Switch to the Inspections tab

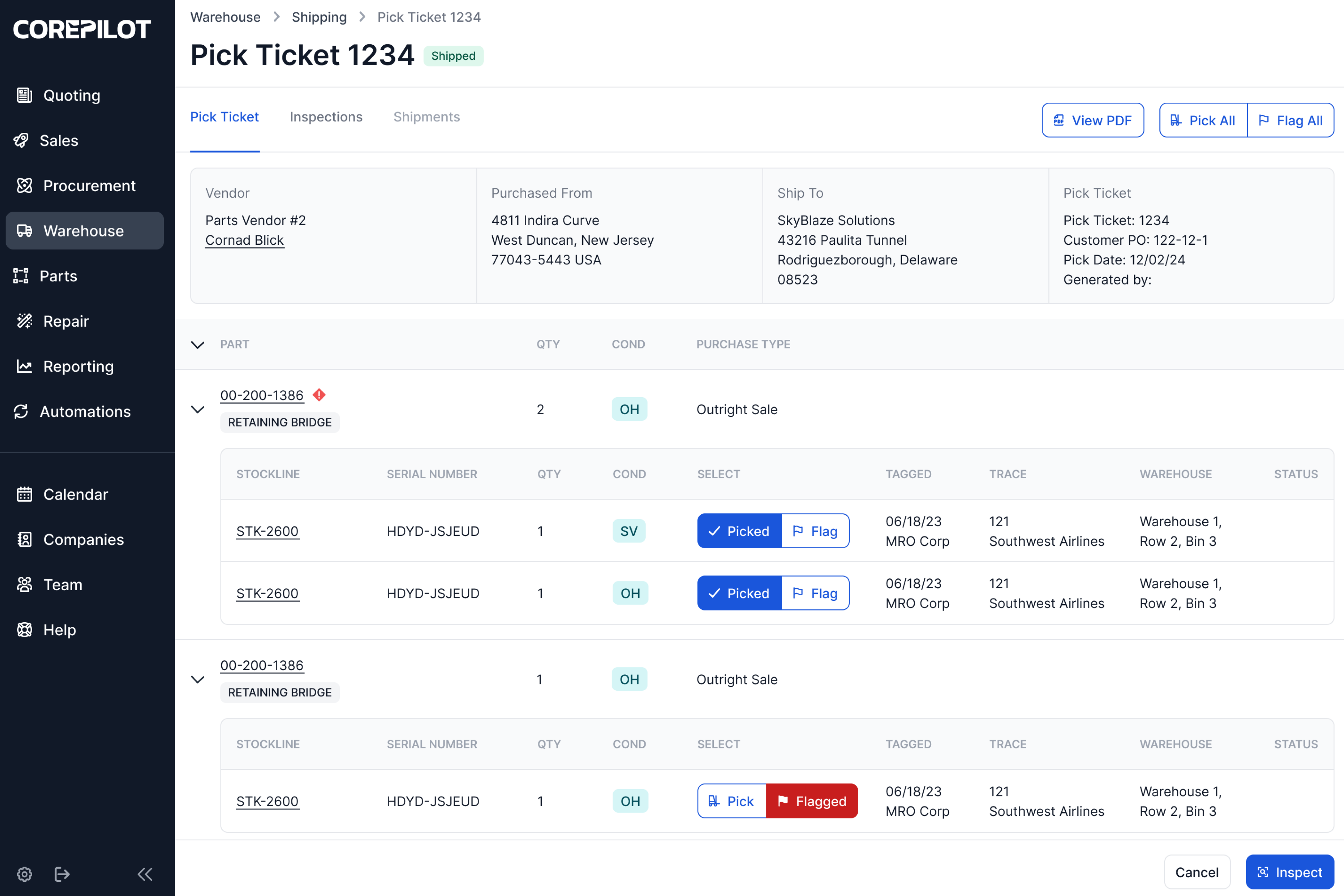[326, 117]
